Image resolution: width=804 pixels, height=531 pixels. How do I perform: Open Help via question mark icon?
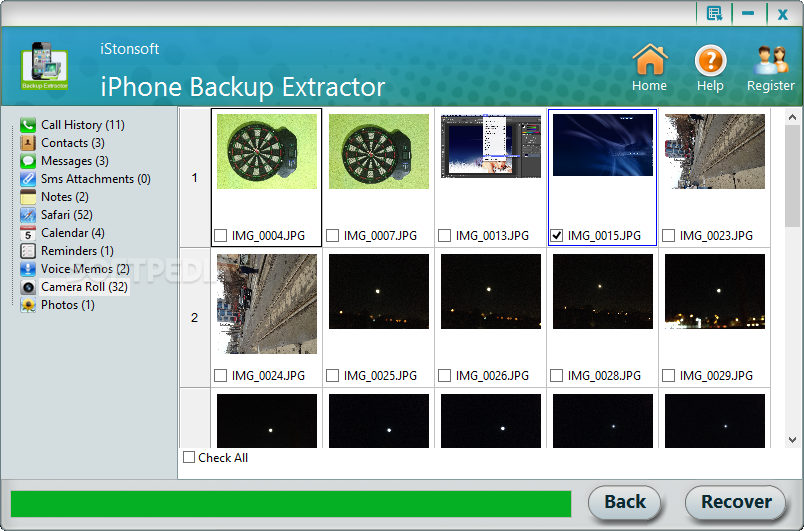tap(710, 60)
